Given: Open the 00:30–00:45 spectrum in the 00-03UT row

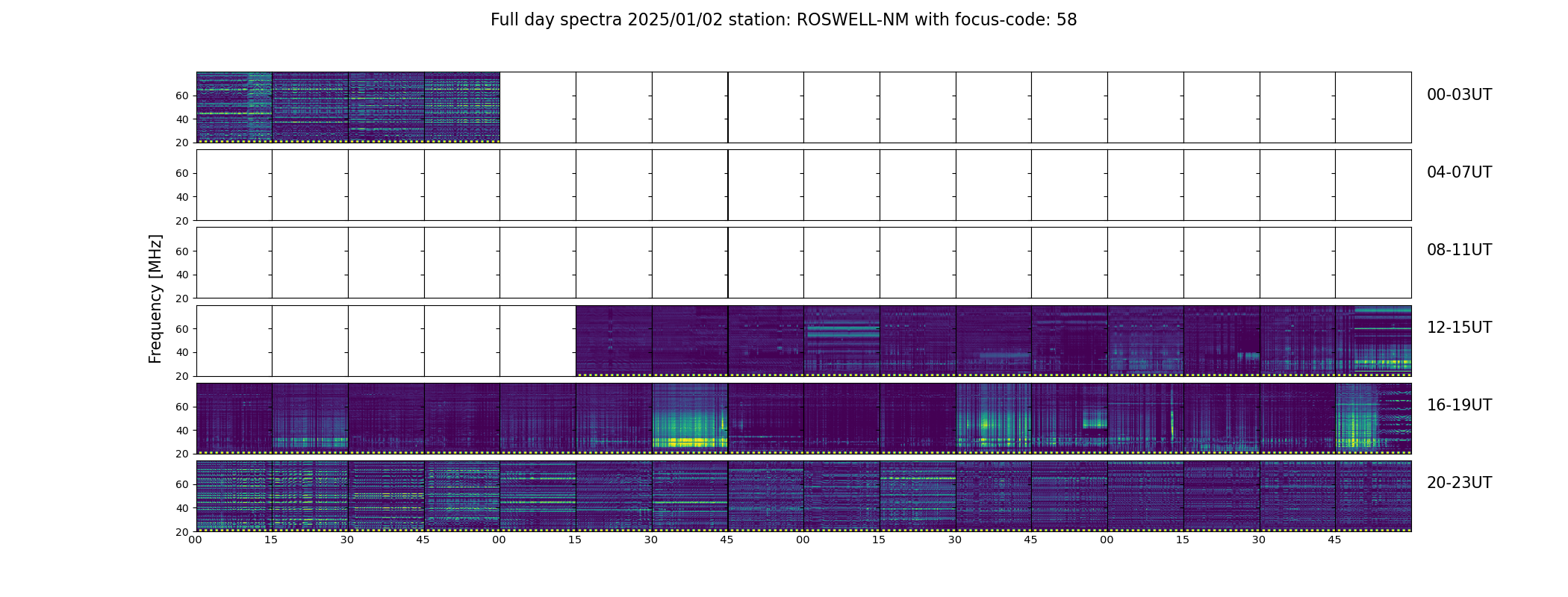Looking at the screenshot, I should [386, 107].
